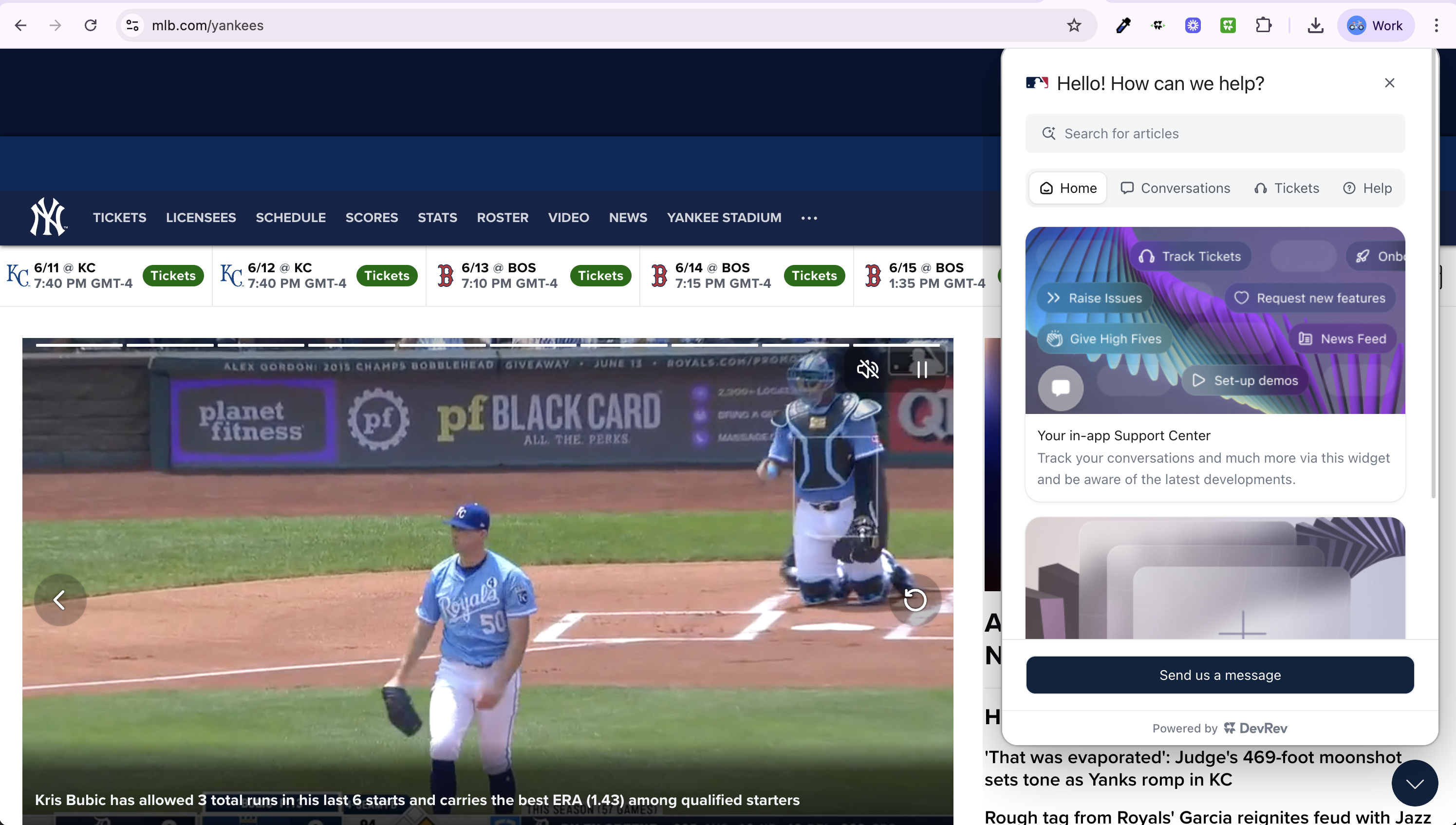The height and width of the screenshot is (825, 1456).
Task: Open site information icon in address bar
Action: point(132,25)
